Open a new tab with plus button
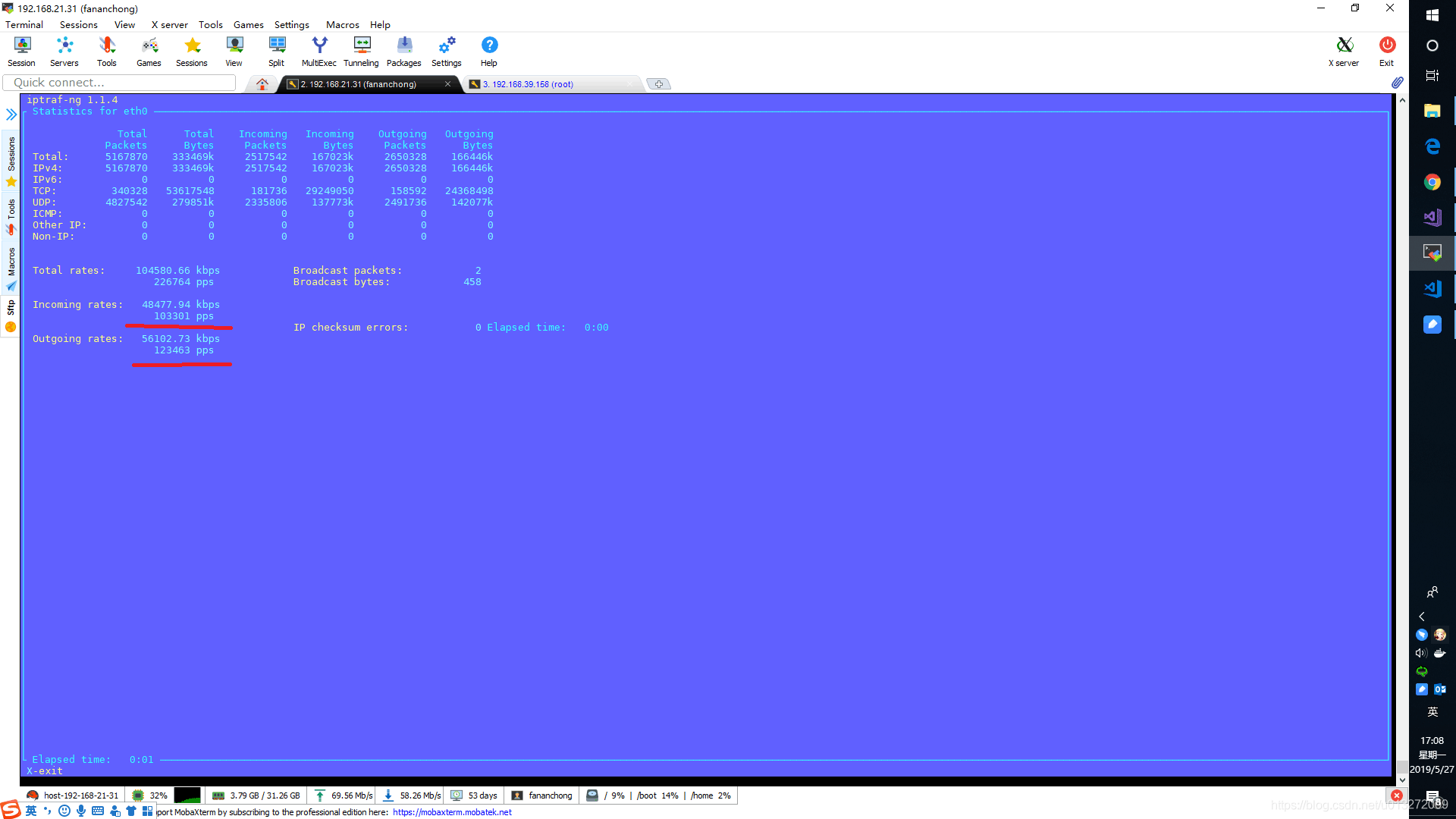 click(659, 84)
